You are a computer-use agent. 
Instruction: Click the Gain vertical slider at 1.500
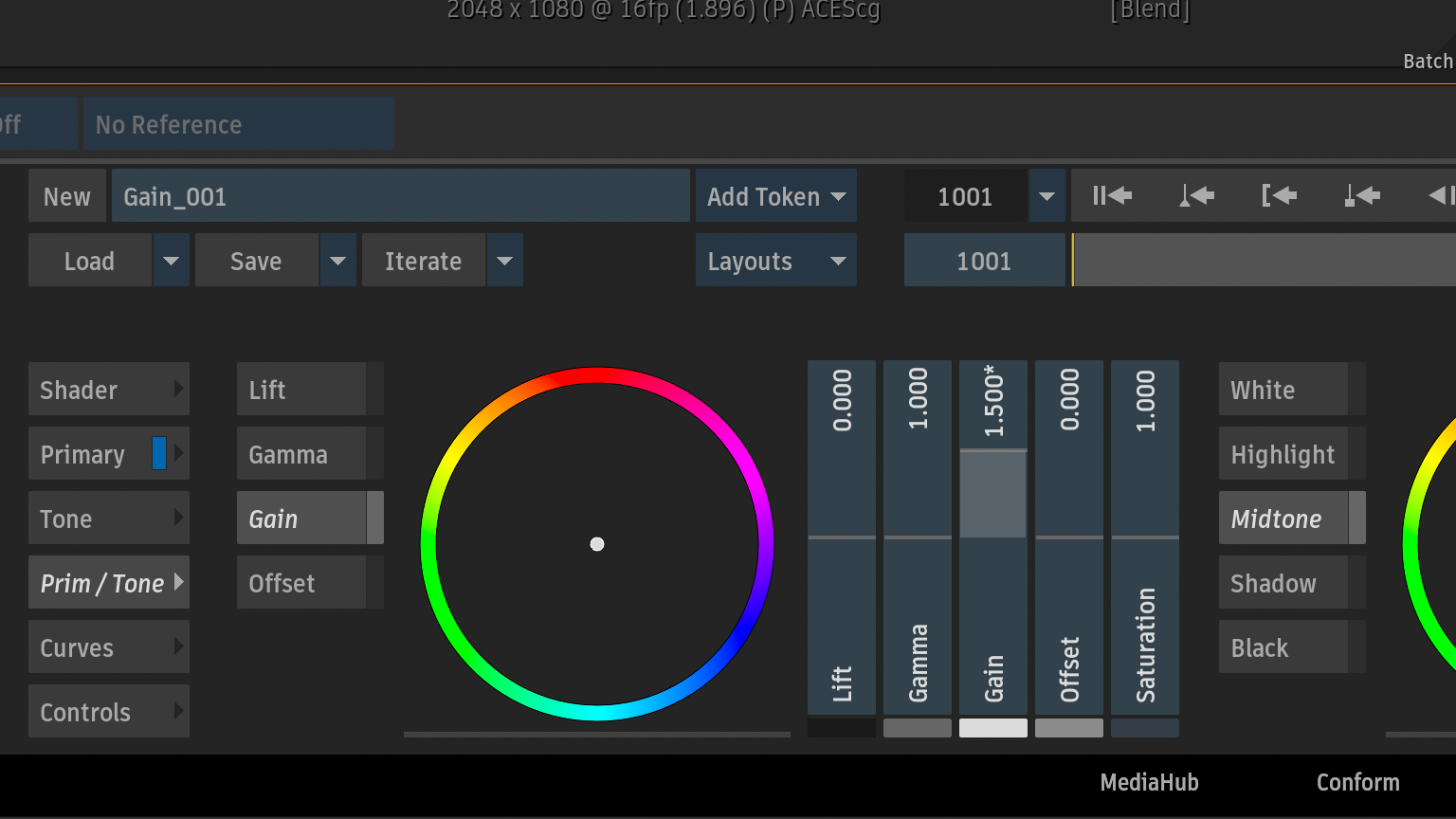coord(993,537)
